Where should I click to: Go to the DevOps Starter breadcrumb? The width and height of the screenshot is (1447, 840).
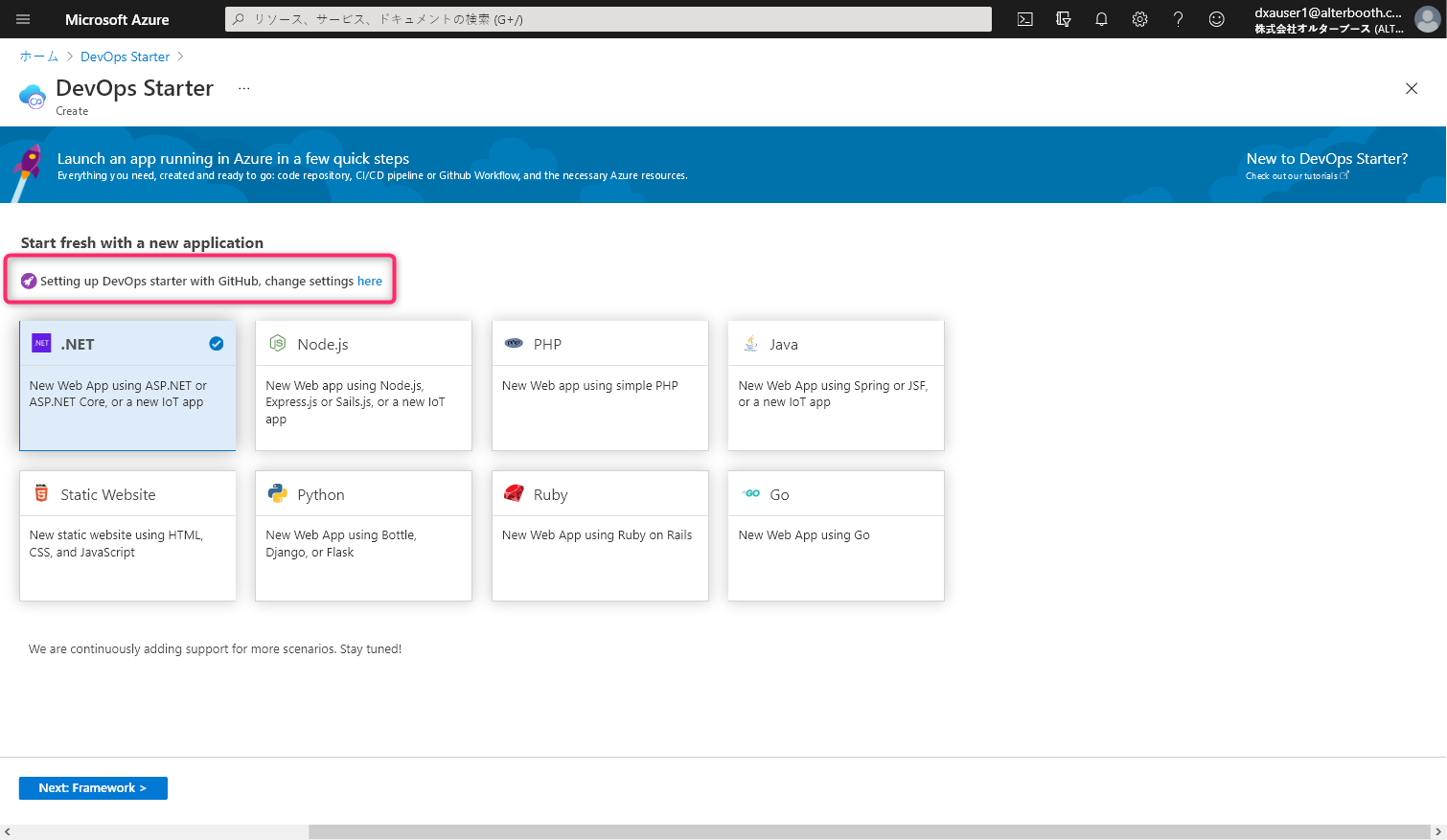tap(125, 57)
